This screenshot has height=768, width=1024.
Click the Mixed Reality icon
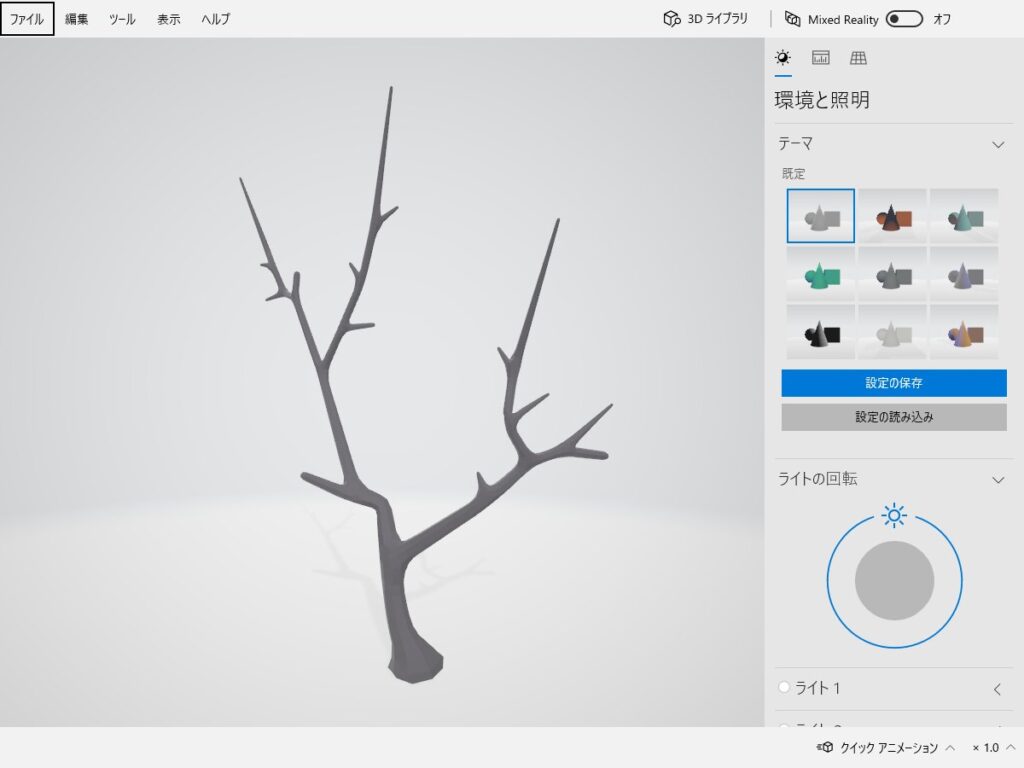pyautogui.click(x=793, y=19)
